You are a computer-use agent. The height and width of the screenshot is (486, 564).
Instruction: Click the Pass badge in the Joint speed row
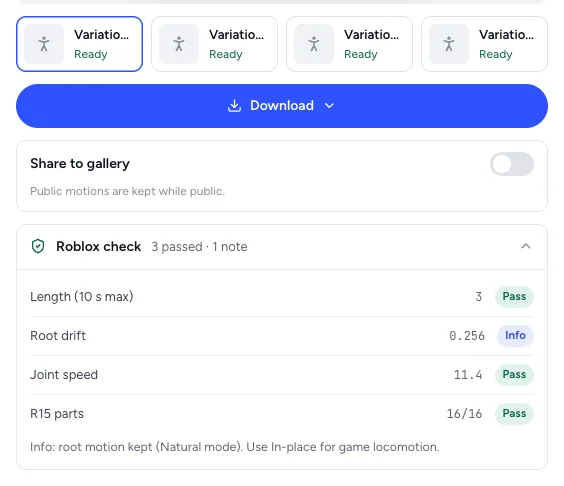[514, 374]
